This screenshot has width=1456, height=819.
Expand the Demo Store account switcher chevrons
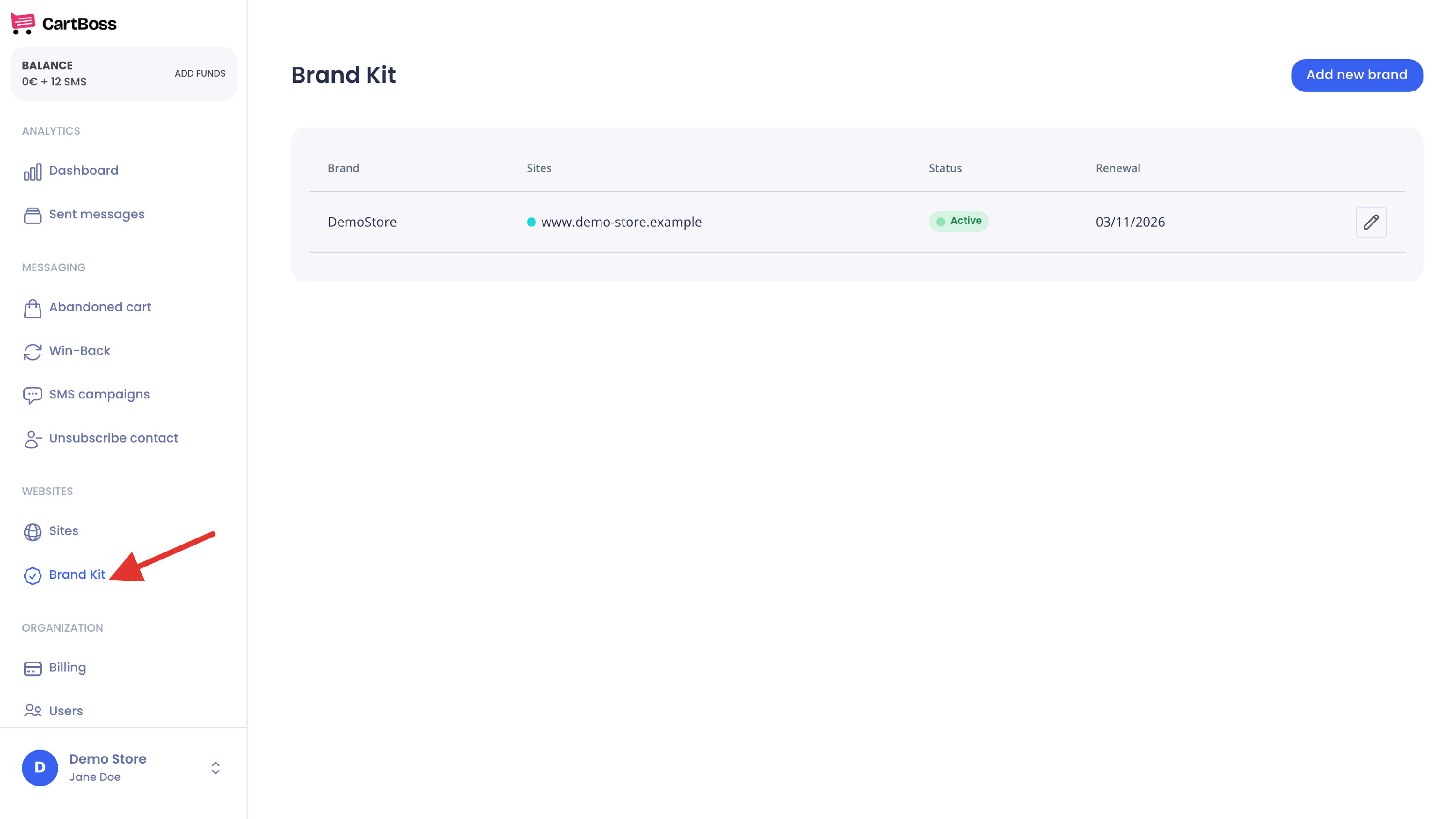click(215, 768)
